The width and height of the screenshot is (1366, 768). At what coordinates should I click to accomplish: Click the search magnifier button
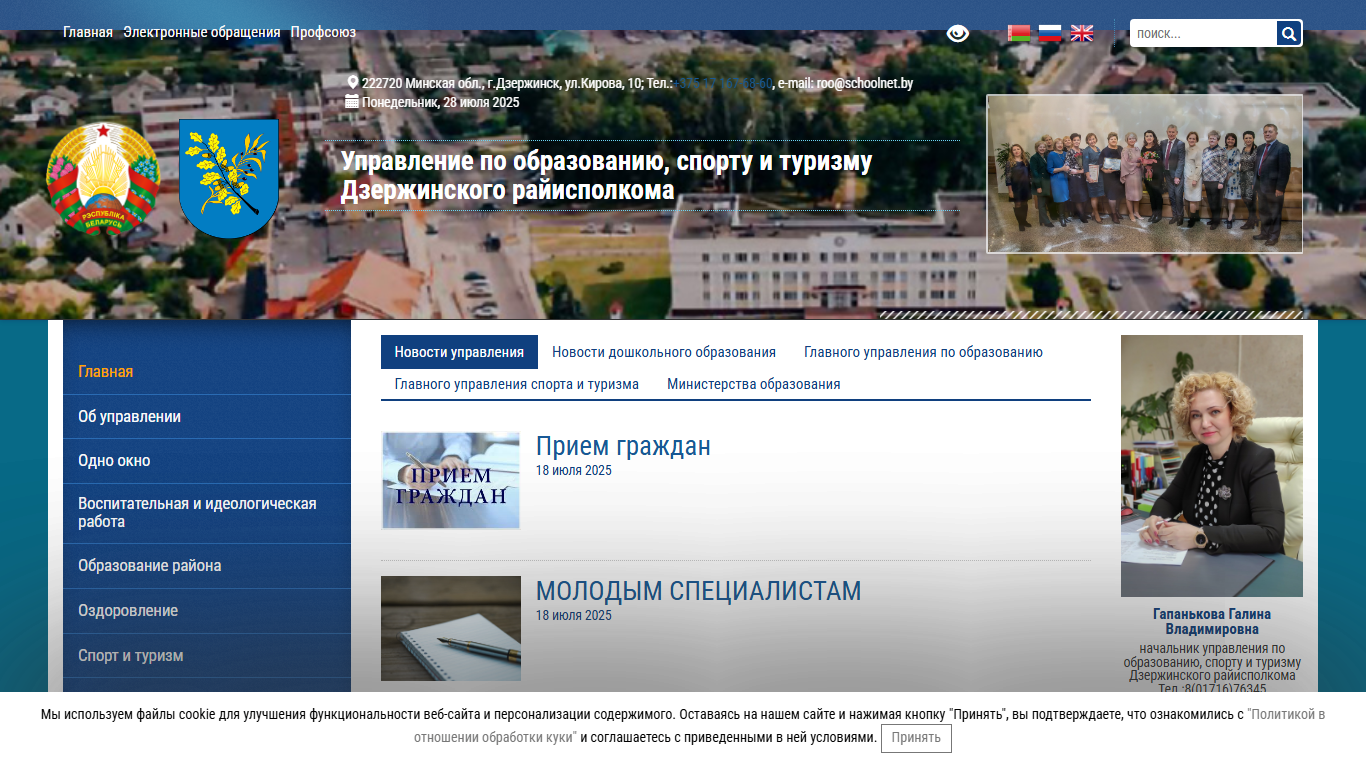[1289, 33]
